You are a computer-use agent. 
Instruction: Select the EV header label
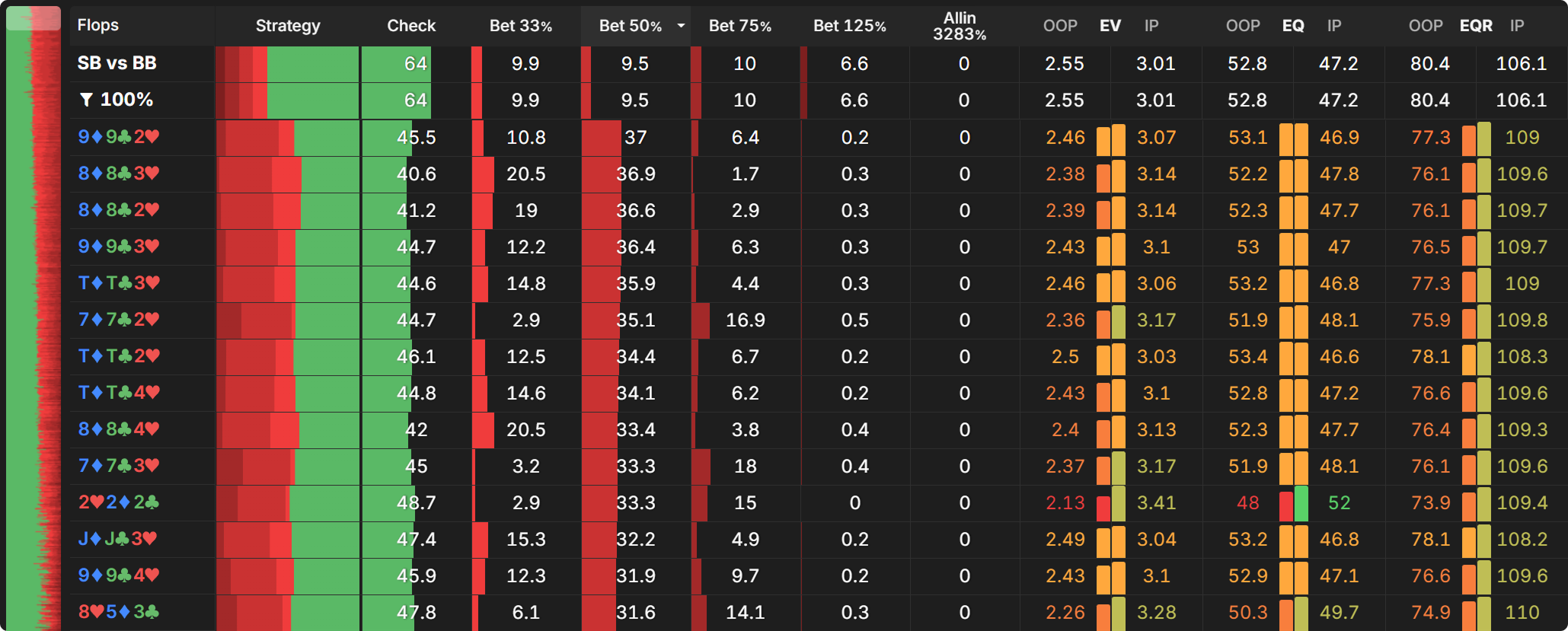tap(1110, 26)
